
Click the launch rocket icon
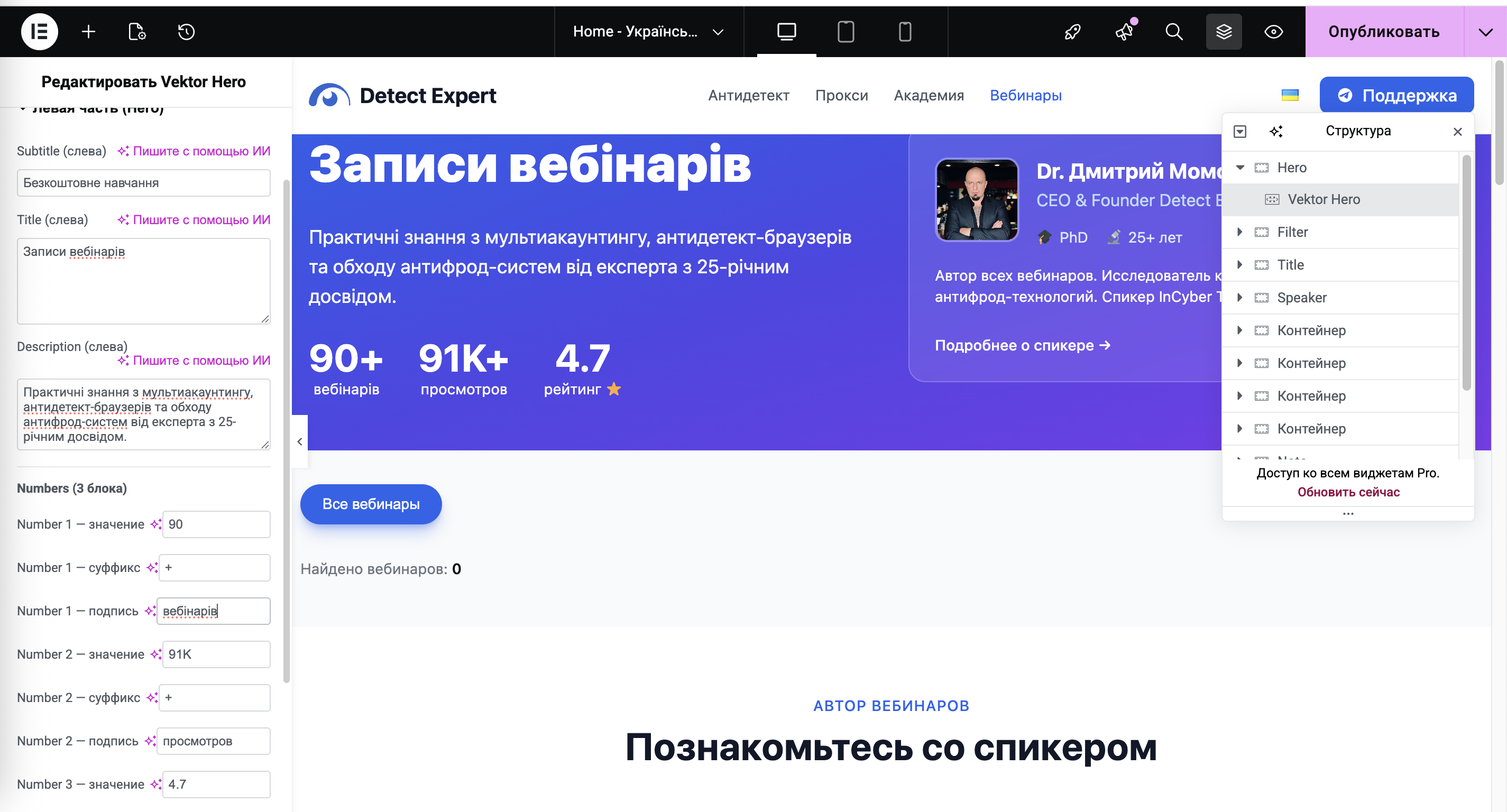coord(1072,32)
